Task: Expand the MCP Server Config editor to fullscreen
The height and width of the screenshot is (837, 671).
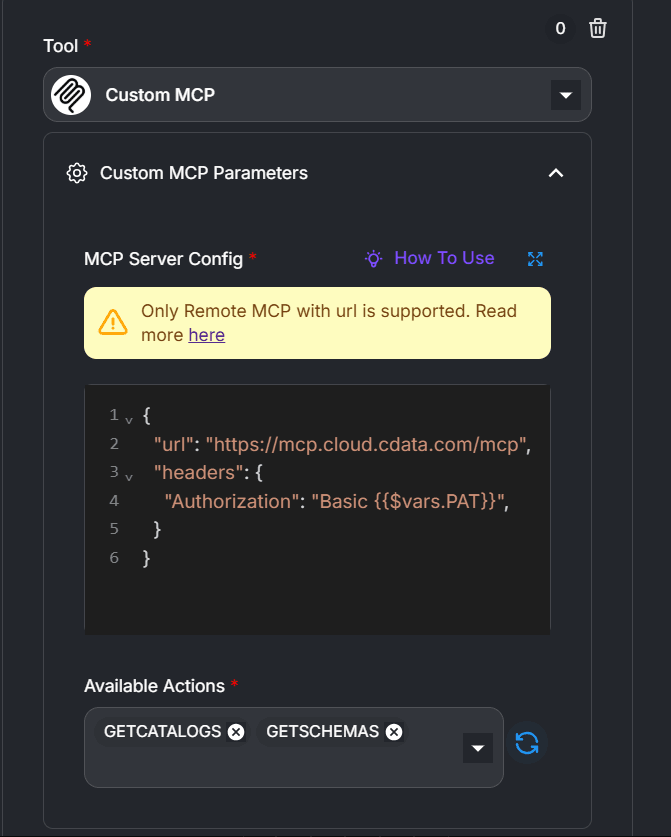Action: [x=535, y=259]
